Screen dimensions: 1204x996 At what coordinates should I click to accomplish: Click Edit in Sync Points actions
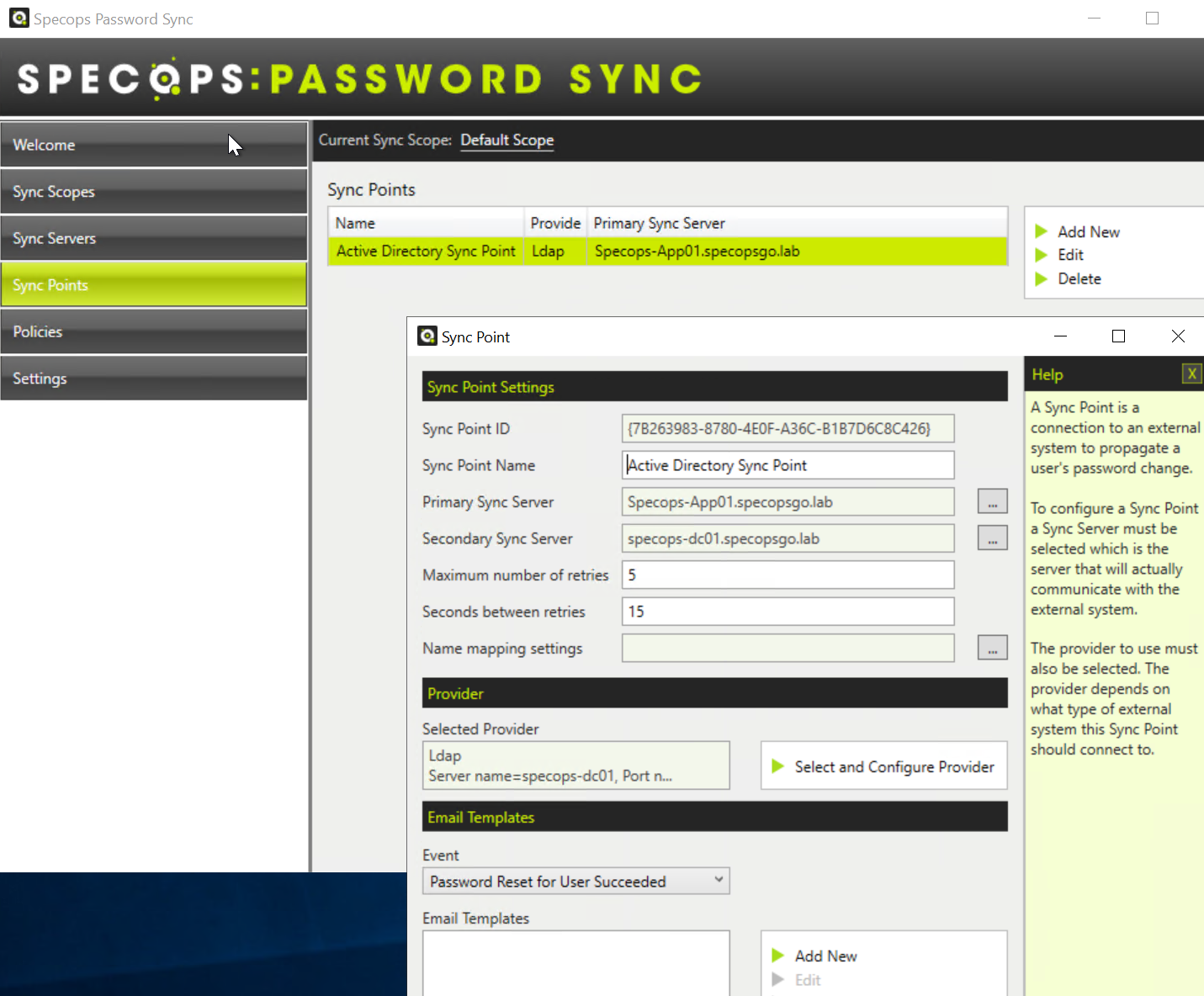point(1070,255)
